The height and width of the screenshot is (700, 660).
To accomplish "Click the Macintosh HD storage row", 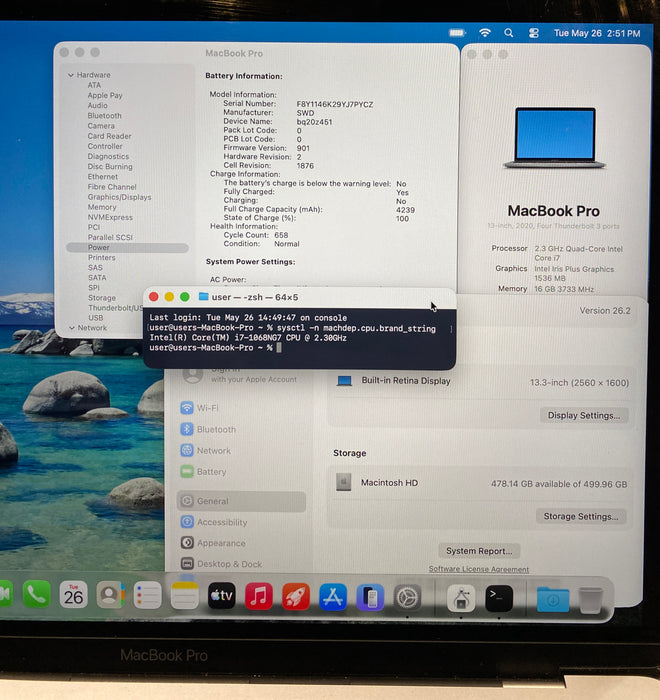I will point(480,483).
